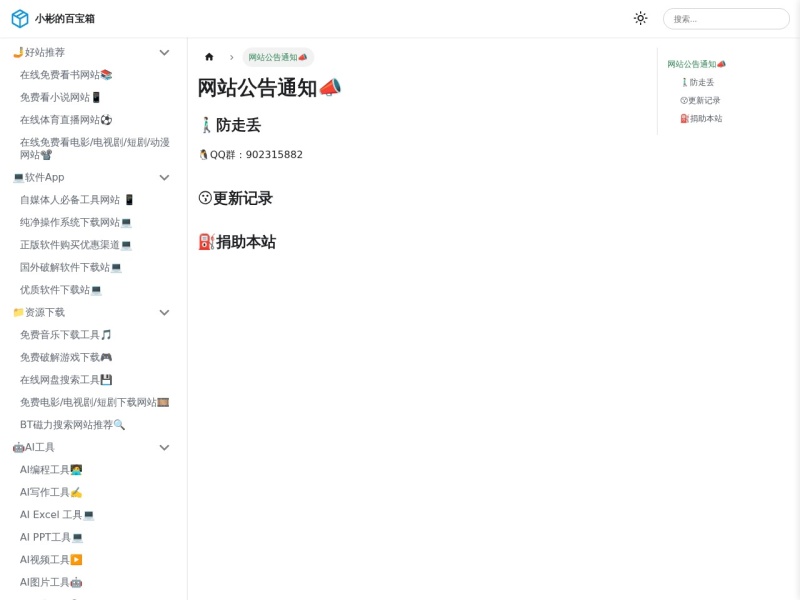Screen dimensions: 800x600
Task: Collapse the AI工具 sidebar section
Action: [164, 447]
